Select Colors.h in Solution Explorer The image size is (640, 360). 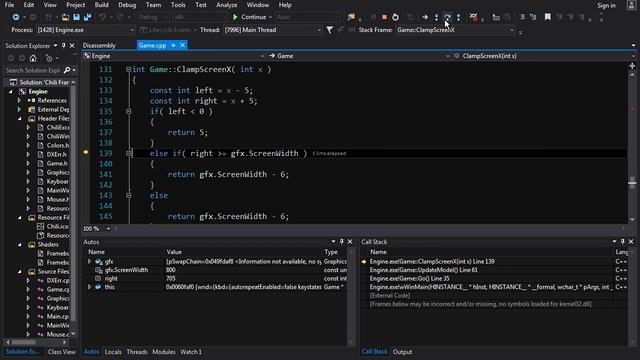pyautogui.click(x=58, y=145)
